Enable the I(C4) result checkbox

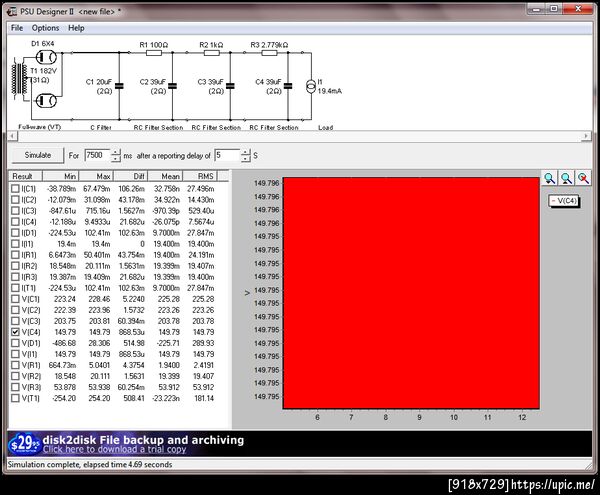point(15,222)
